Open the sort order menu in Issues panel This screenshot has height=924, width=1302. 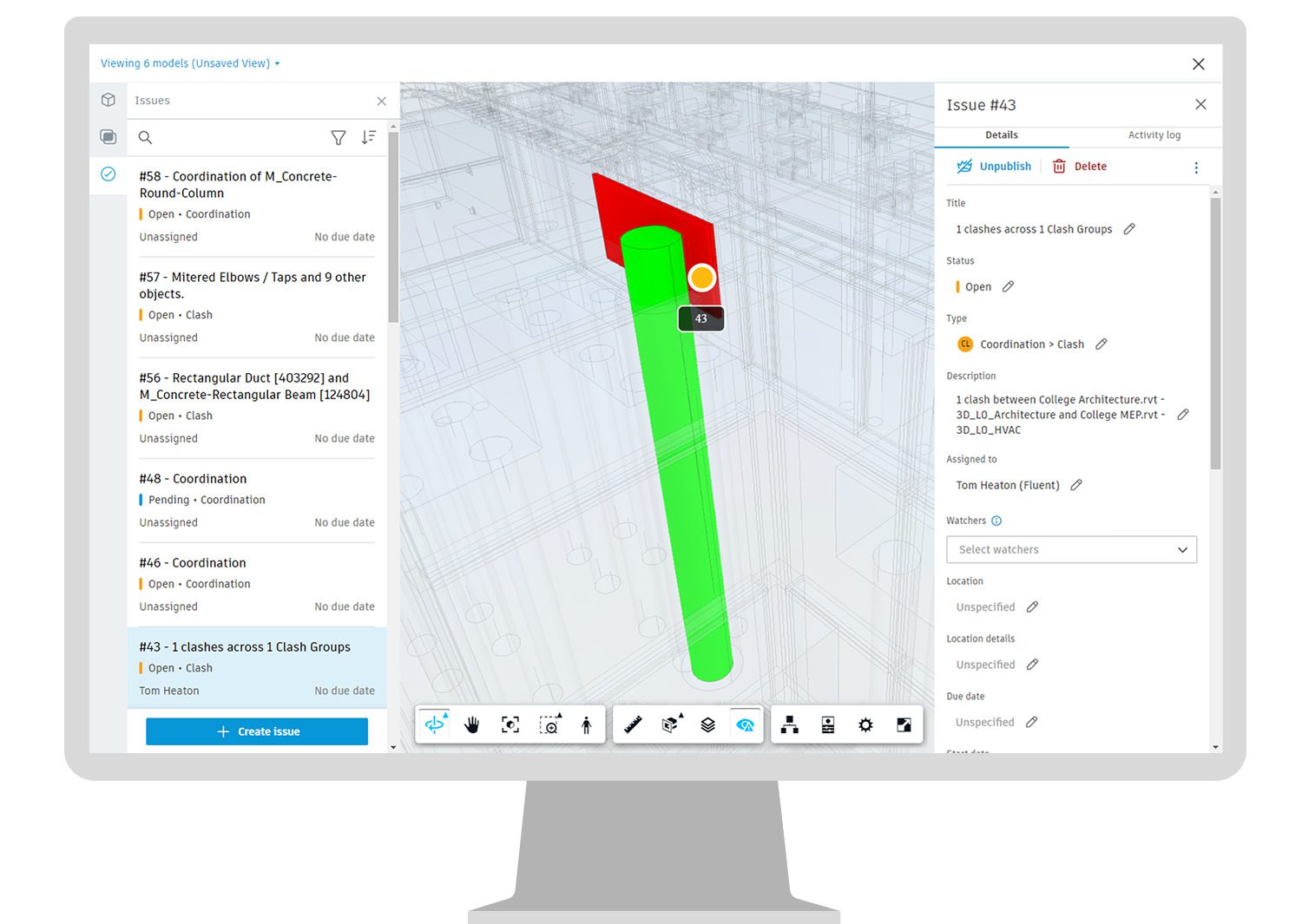point(368,137)
